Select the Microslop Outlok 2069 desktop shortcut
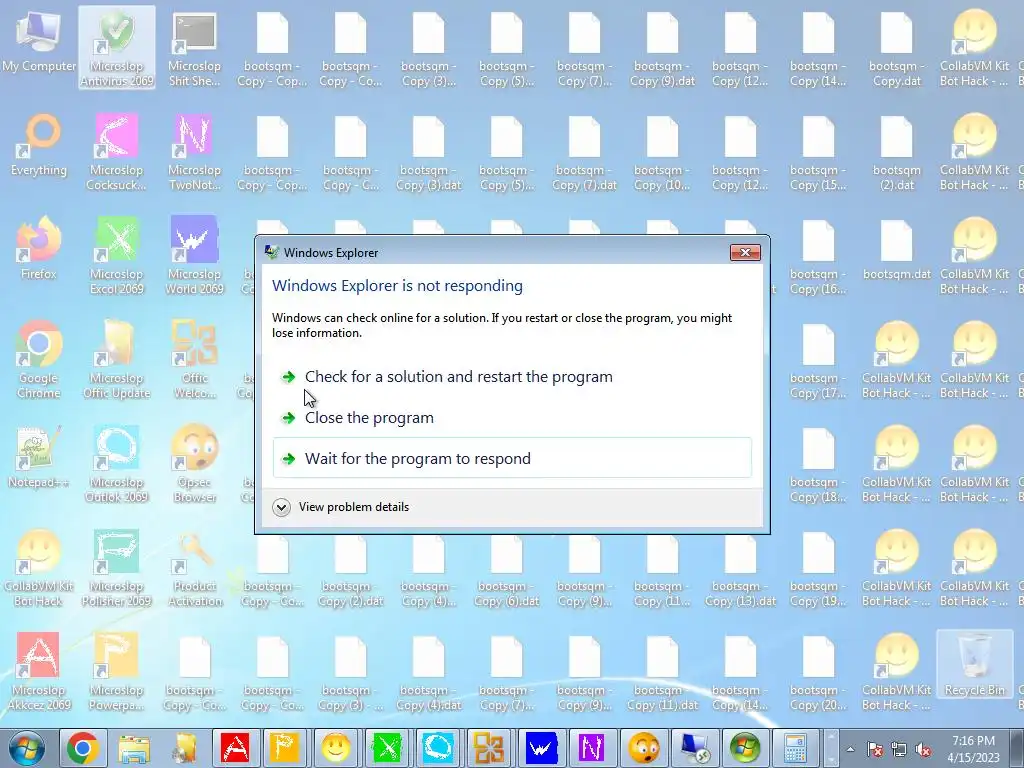The image size is (1024, 768). pos(117,464)
